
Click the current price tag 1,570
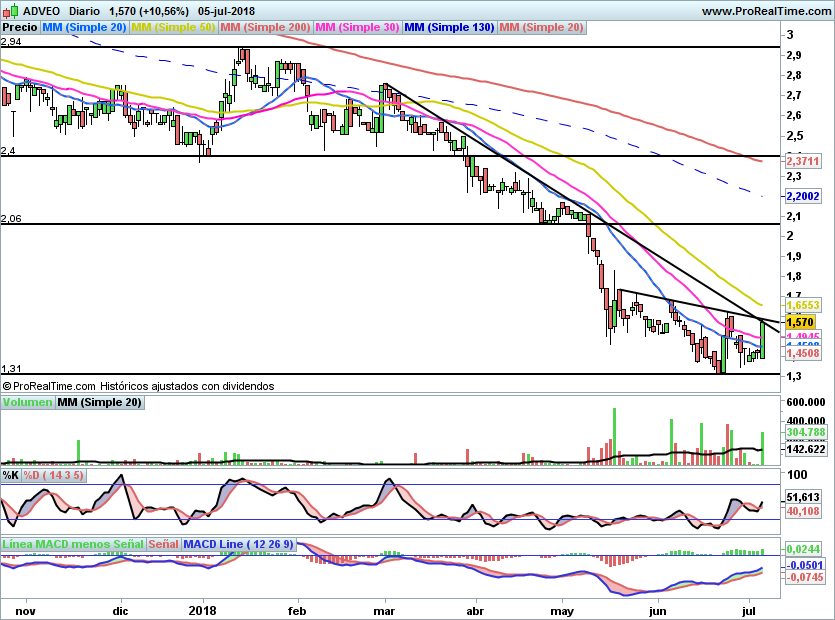tap(800, 322)
